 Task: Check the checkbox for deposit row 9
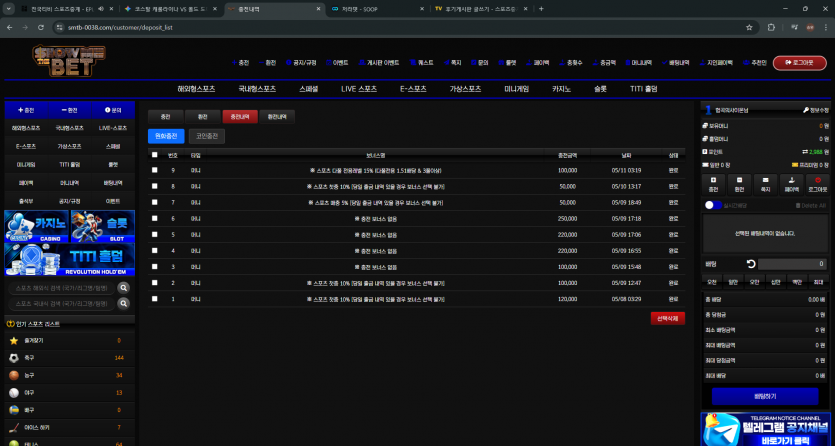[154, 170]
